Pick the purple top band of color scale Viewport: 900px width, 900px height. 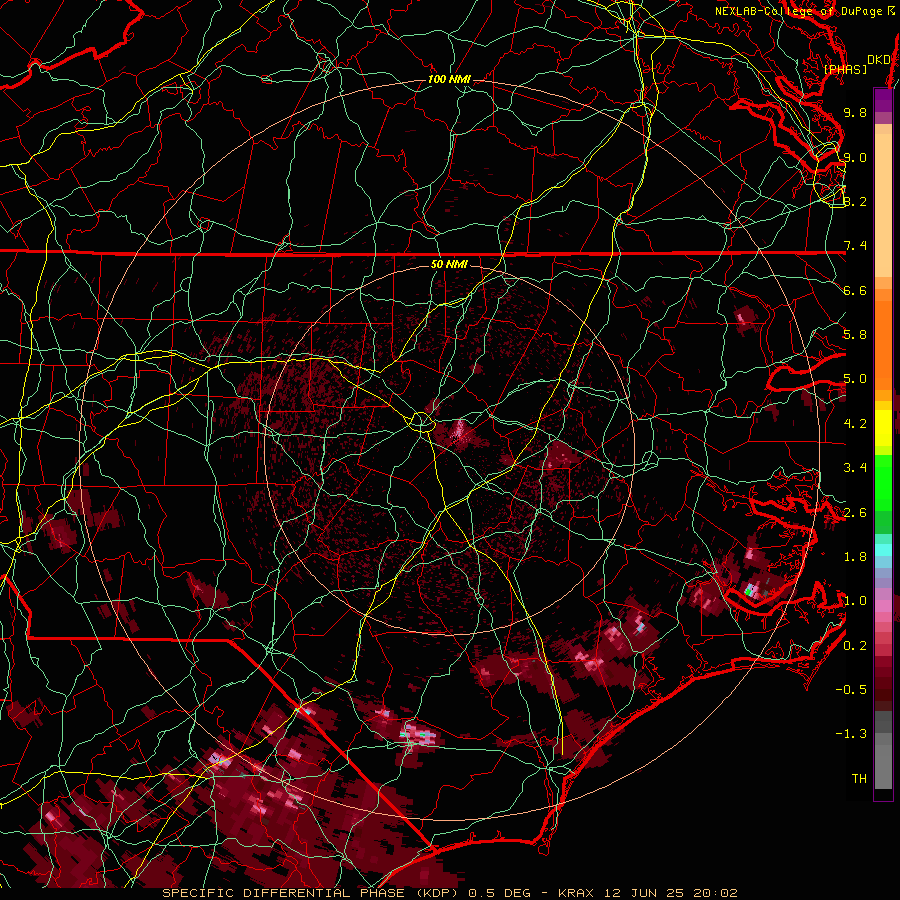pyautogui.click(x=883, y=100)
